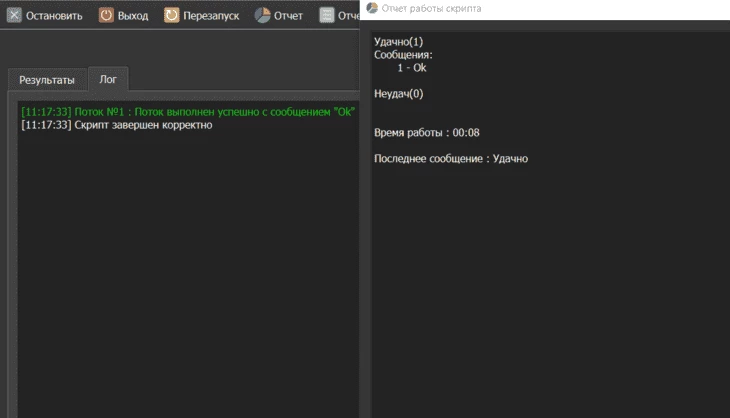Click the partially hidden list report icon

(x=327, y=15)
